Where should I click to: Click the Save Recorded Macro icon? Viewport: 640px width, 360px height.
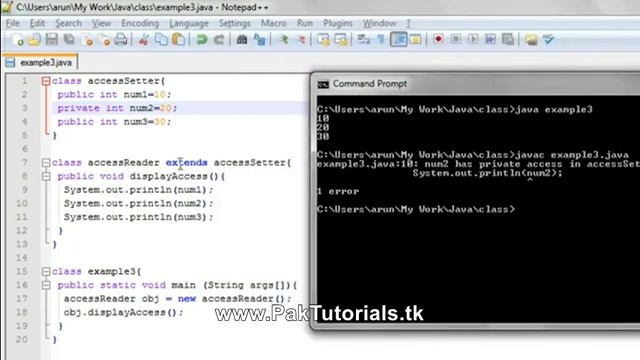[x=508, y=39]
